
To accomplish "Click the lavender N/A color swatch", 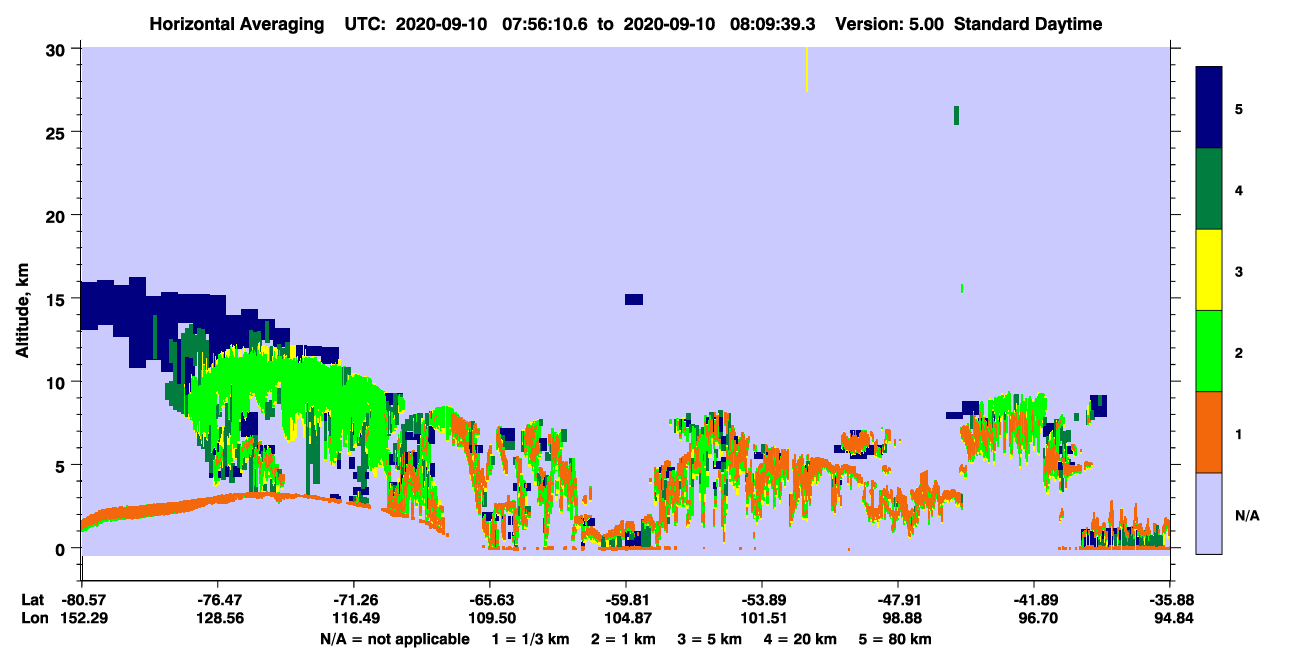I will 1209,513.
